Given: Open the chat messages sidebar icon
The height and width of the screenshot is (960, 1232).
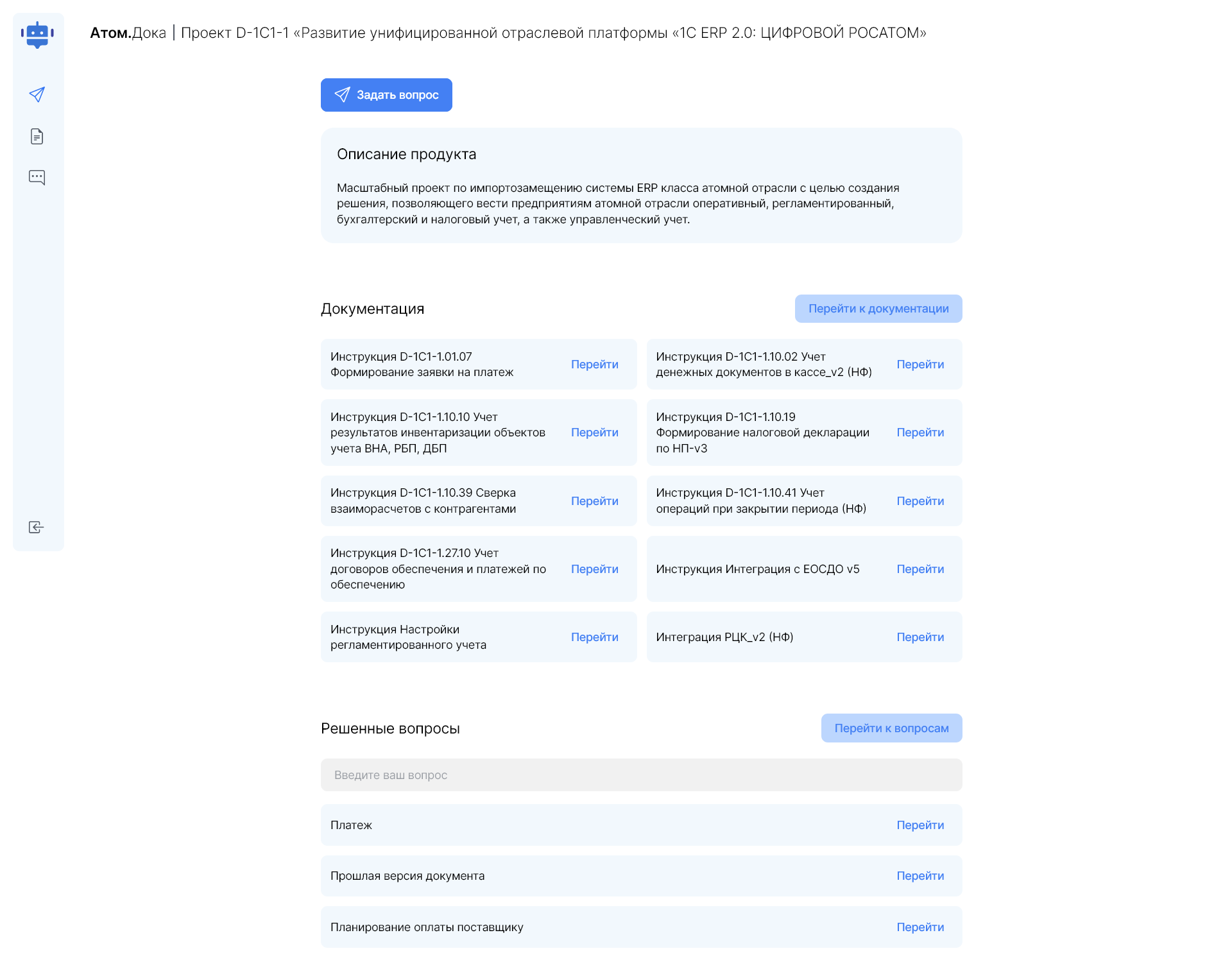Looking at the screenshot, I should (37, 177).
